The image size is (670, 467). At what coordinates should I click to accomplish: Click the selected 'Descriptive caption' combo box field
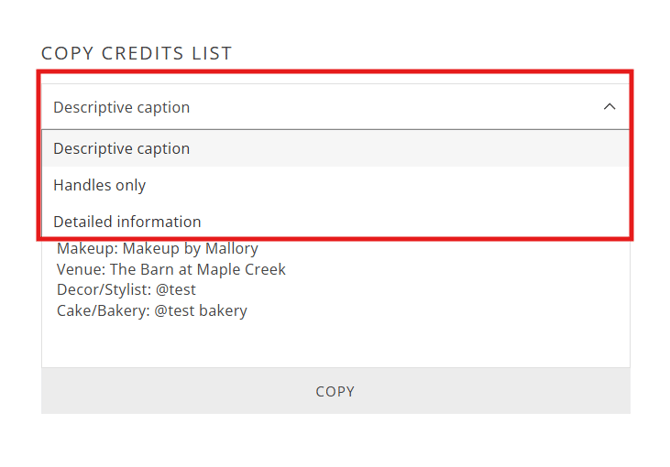click(x=300, y=107)
